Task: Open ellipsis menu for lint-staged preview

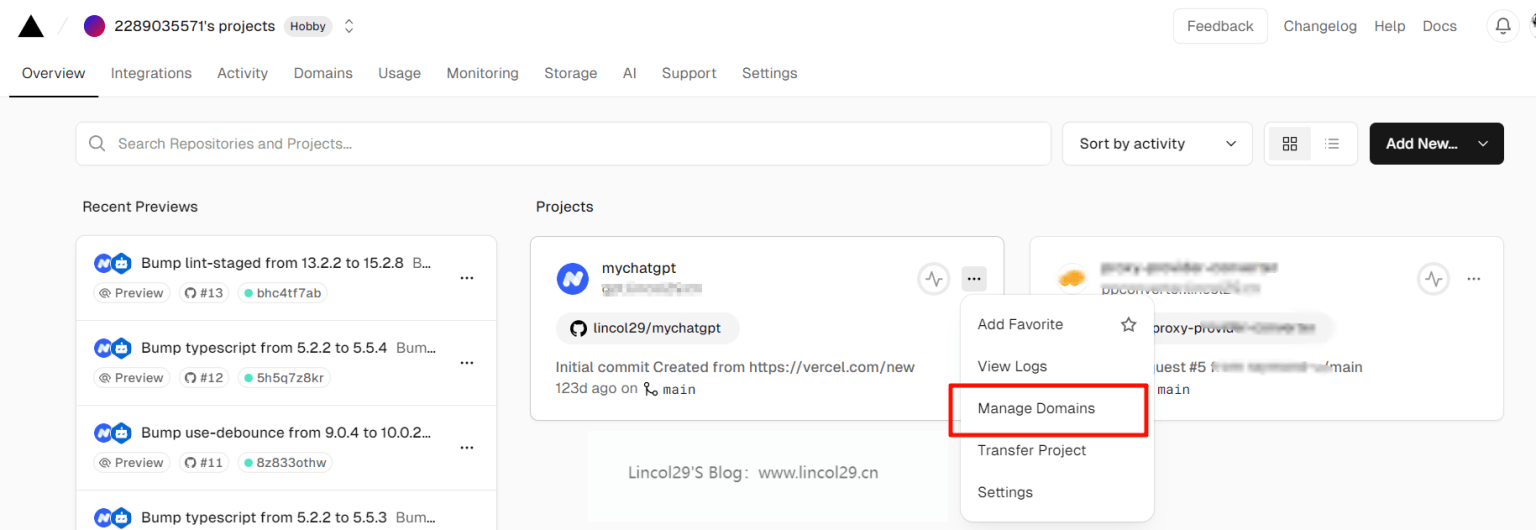Action: click(x=466, y=278)
